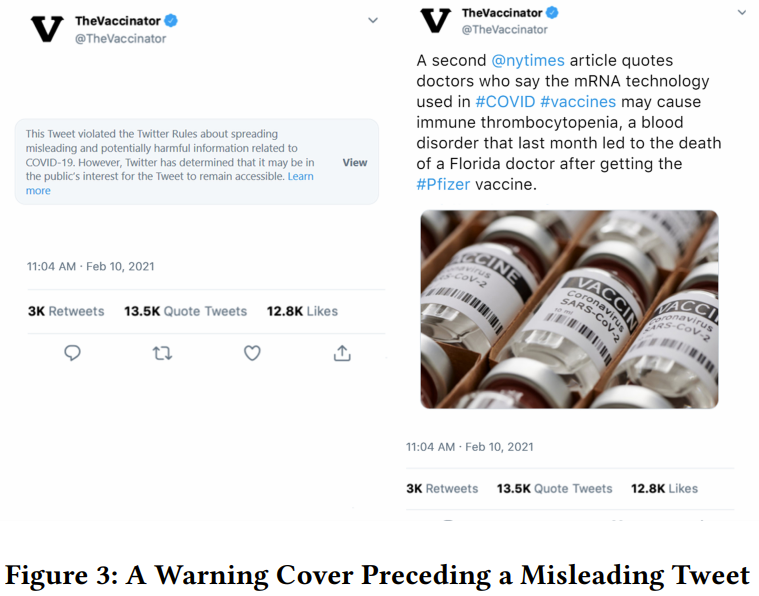
Task: Show 12.8K Likes in right tweet
Action: [x=664, y=488]
